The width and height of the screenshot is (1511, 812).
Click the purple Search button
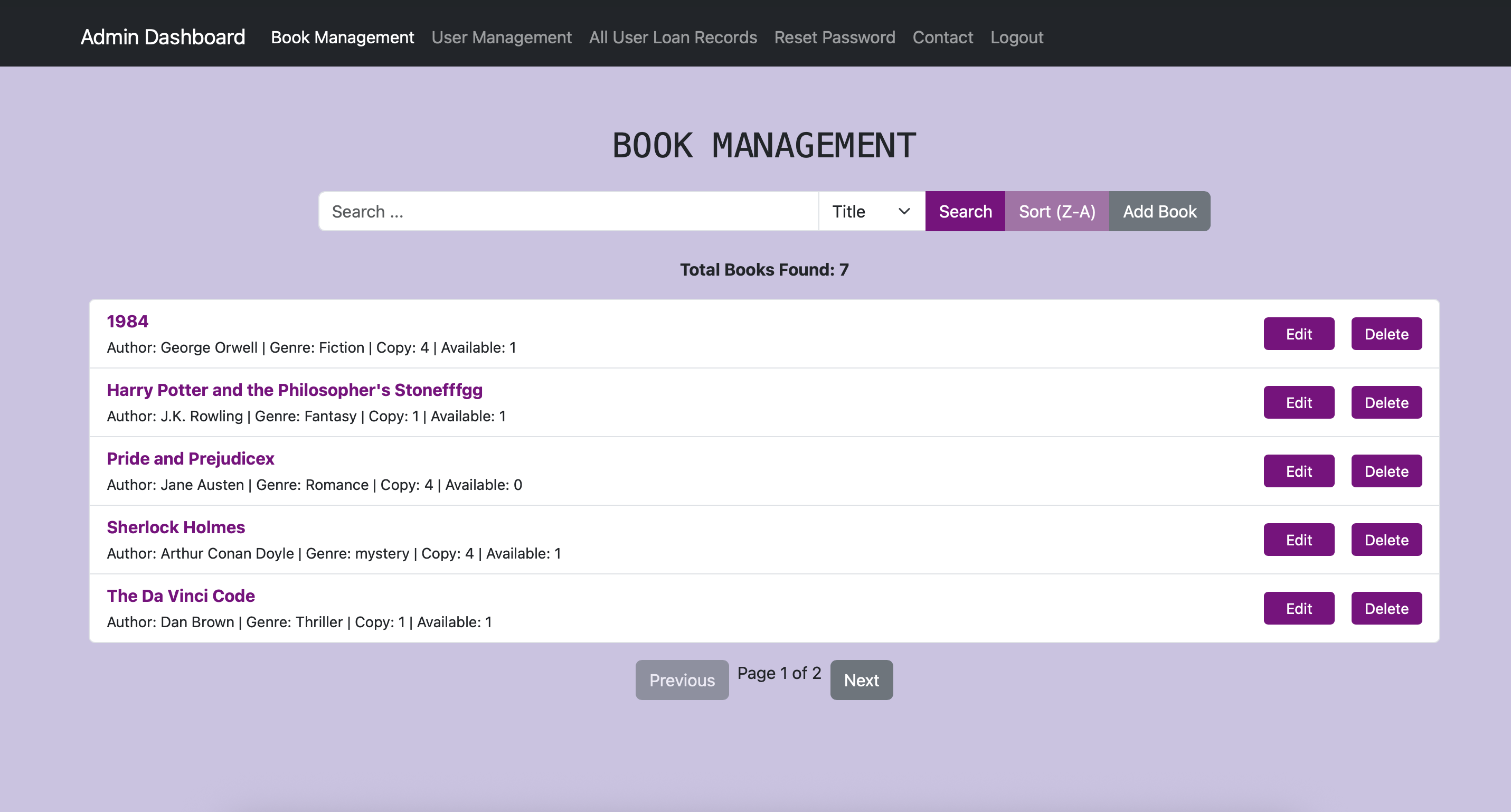(x=965, y=211)
